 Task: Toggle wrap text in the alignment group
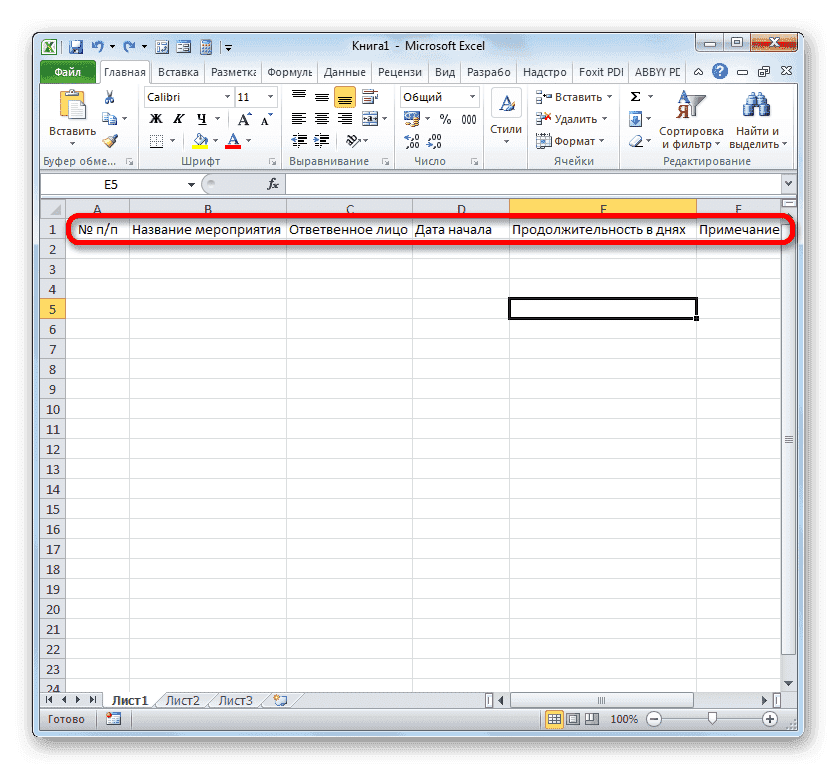pyautogui.click(x=367, y=97)
